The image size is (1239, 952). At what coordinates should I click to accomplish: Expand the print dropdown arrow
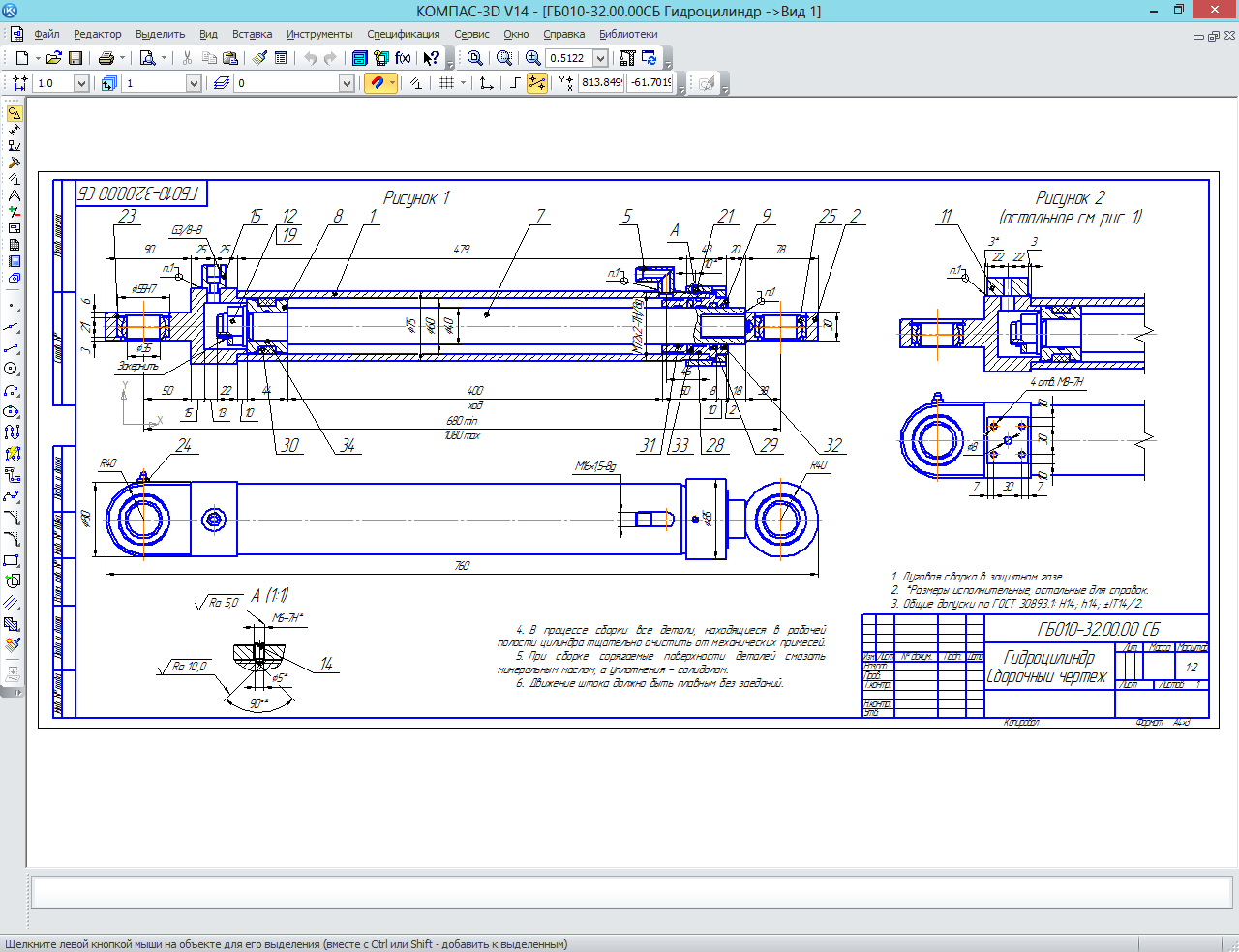pos(122,58)
